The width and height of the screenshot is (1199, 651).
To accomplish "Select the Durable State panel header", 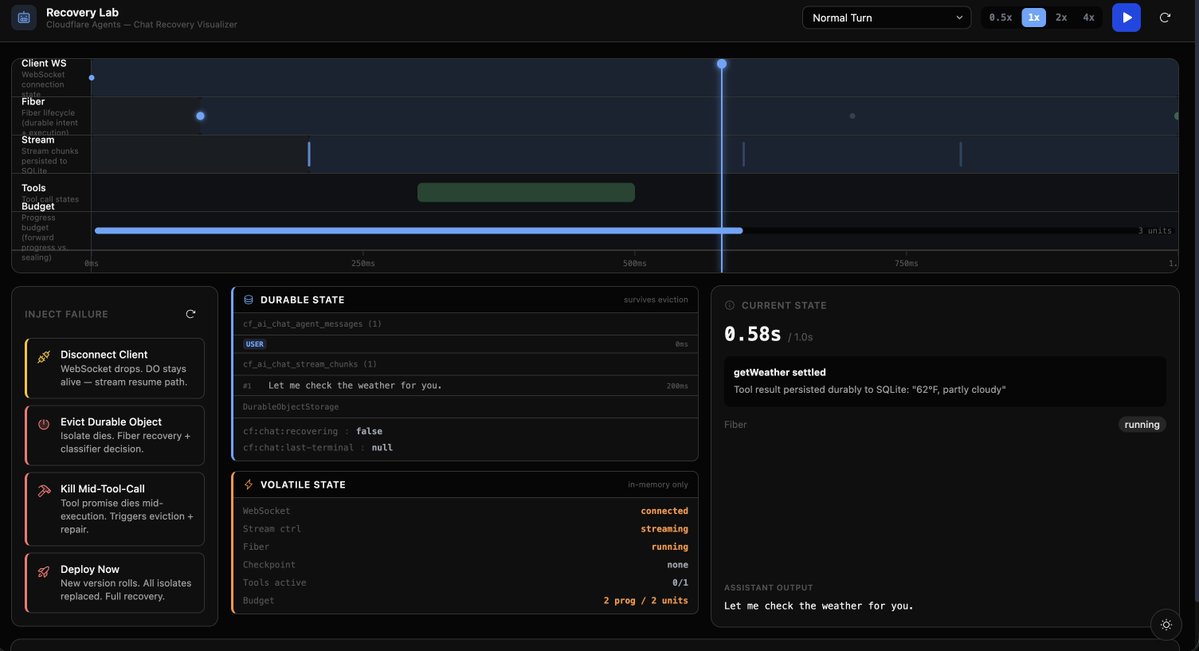I will (x=465, y=300).
